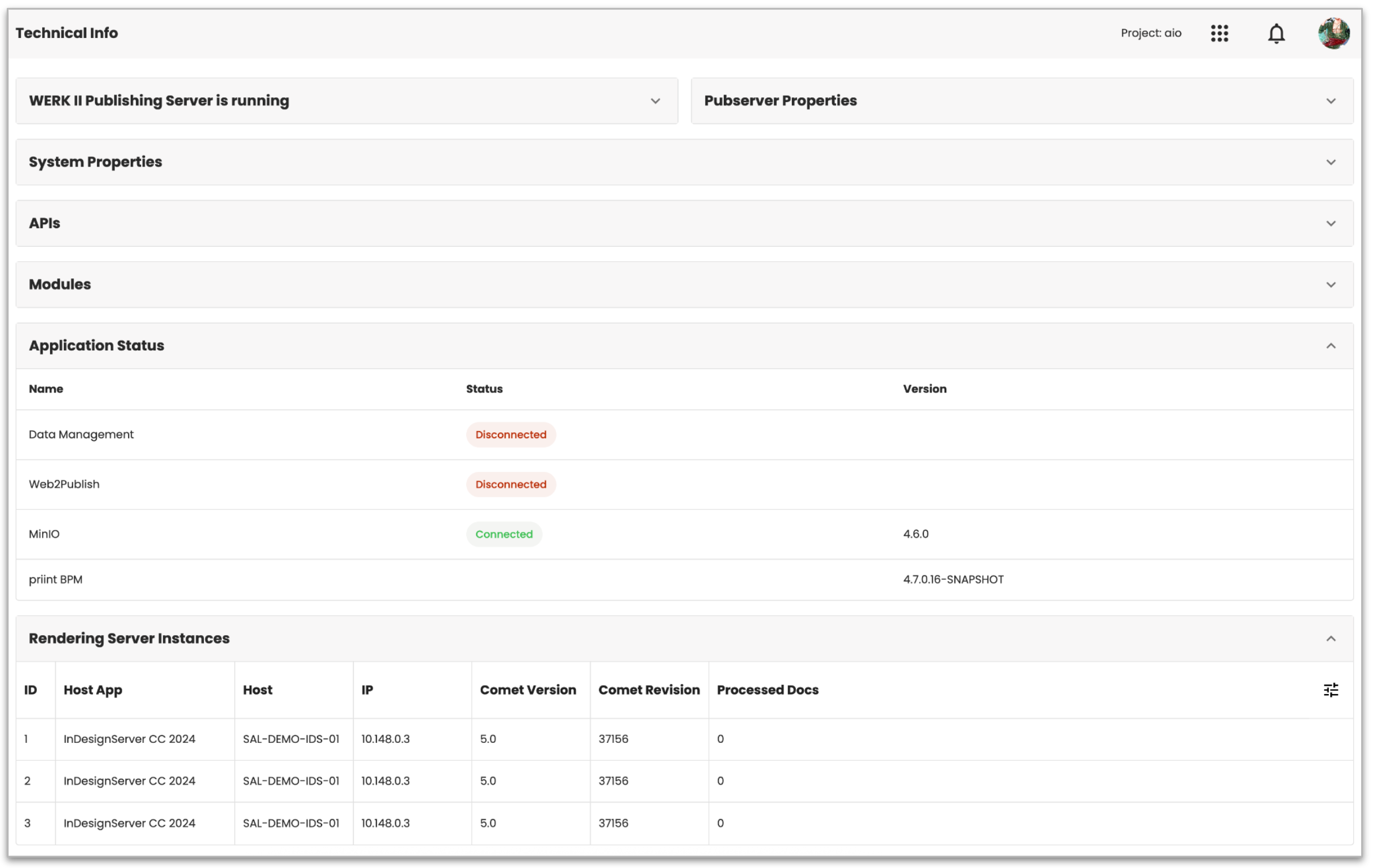Screen dimensions: 1375x868
Task: Sort by Host App column header
Action: pos(93,690)
